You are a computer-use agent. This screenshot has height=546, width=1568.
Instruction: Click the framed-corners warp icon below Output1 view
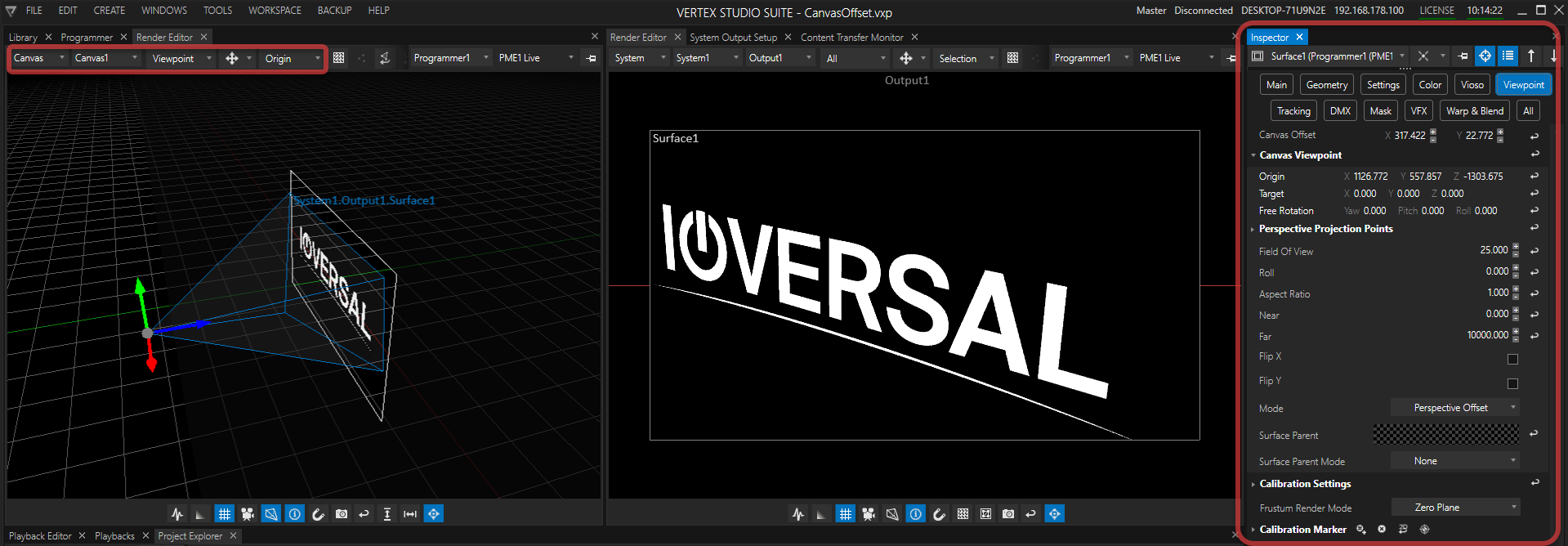click(x=985, y=514)
